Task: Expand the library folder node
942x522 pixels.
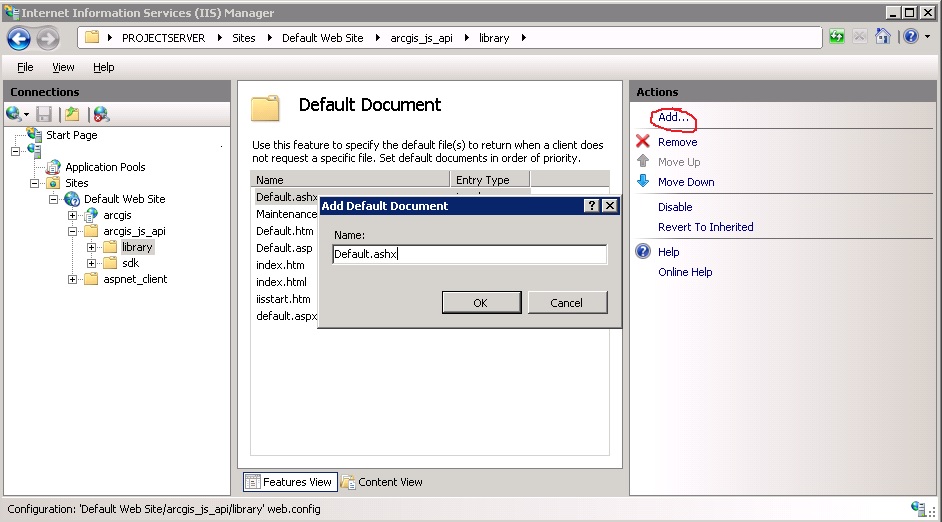Action: point(91,247)
